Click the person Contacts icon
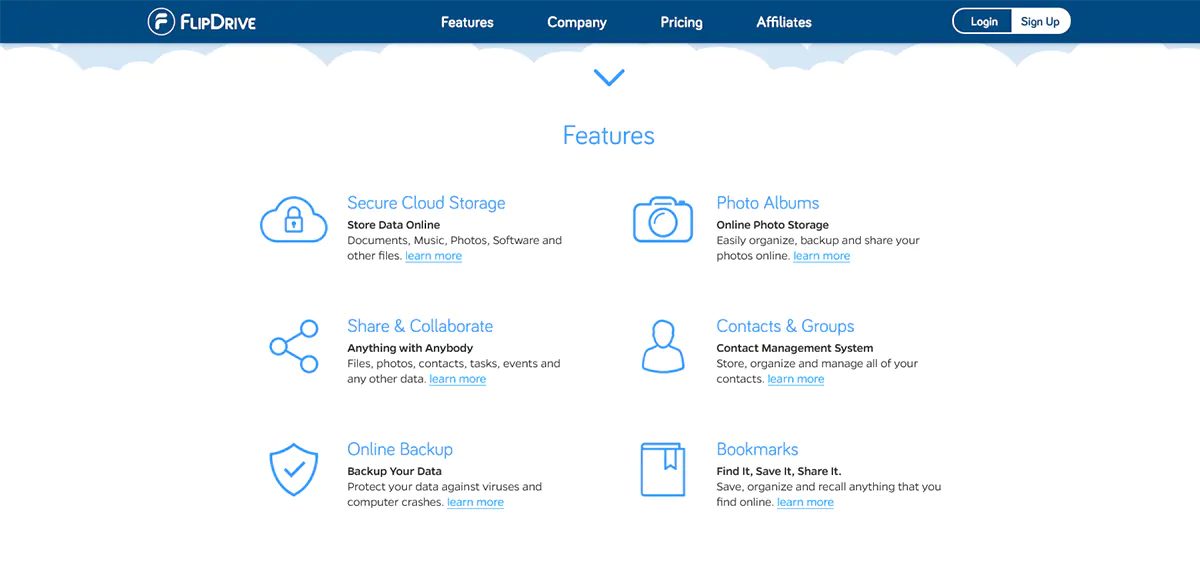Viewport: 1200px width, 562px height. (x=662, y=346)
